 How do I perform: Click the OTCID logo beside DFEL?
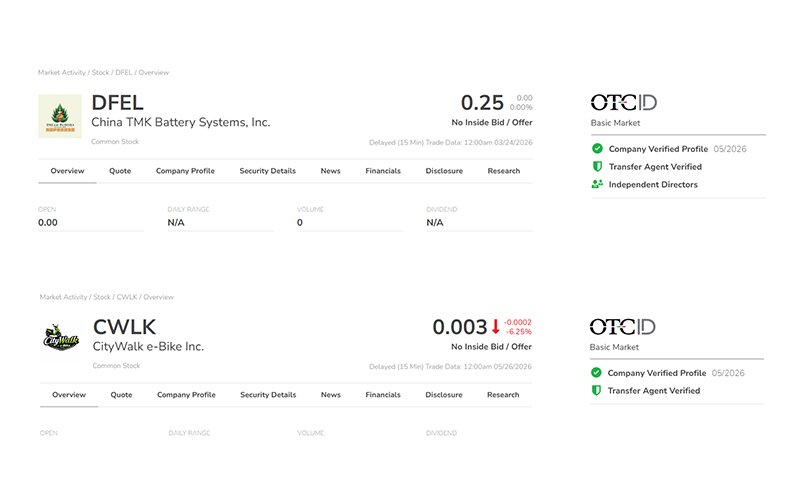623,103
